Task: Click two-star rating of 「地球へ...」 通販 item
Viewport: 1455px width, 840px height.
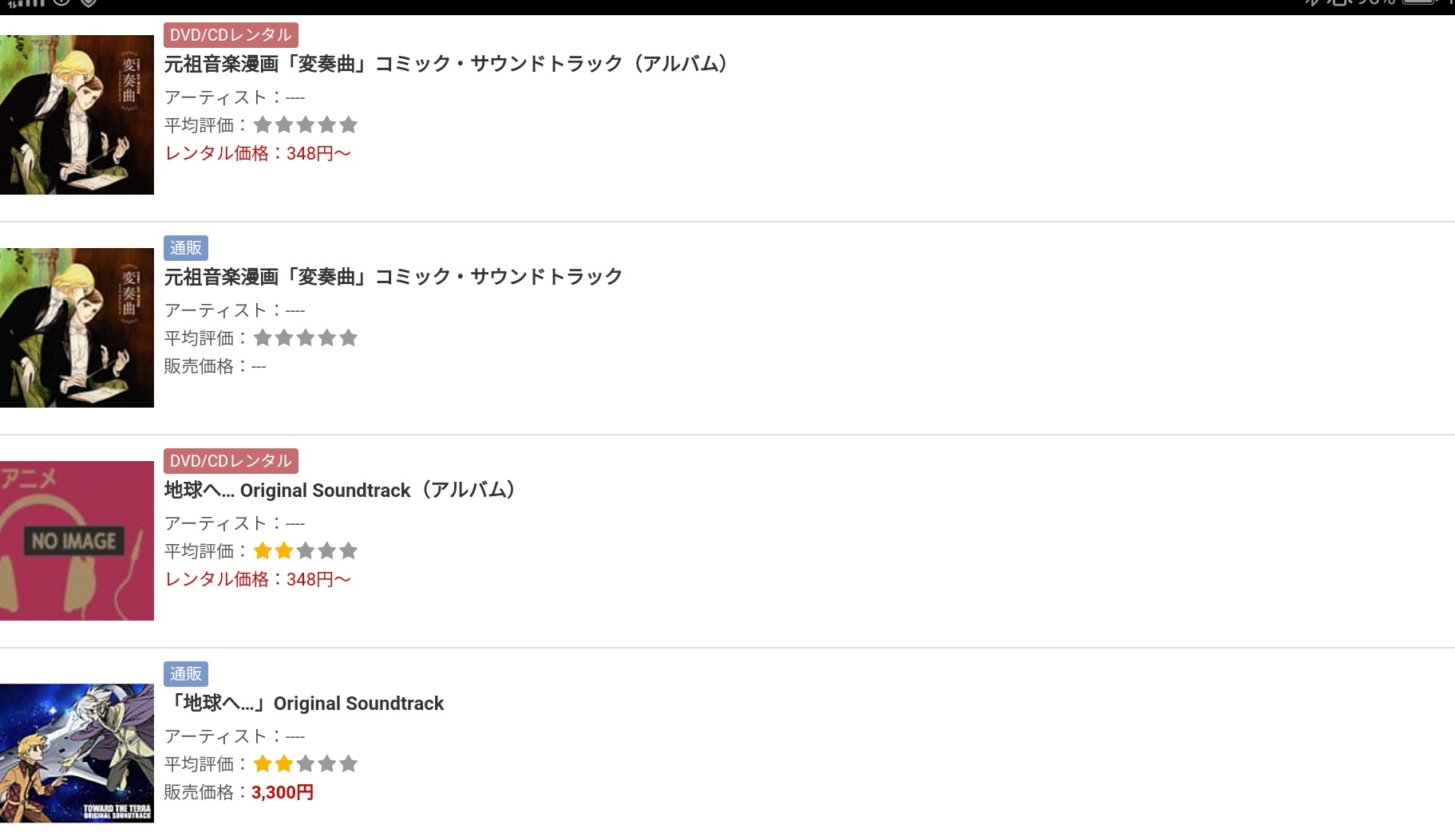Action: [305, 764]
